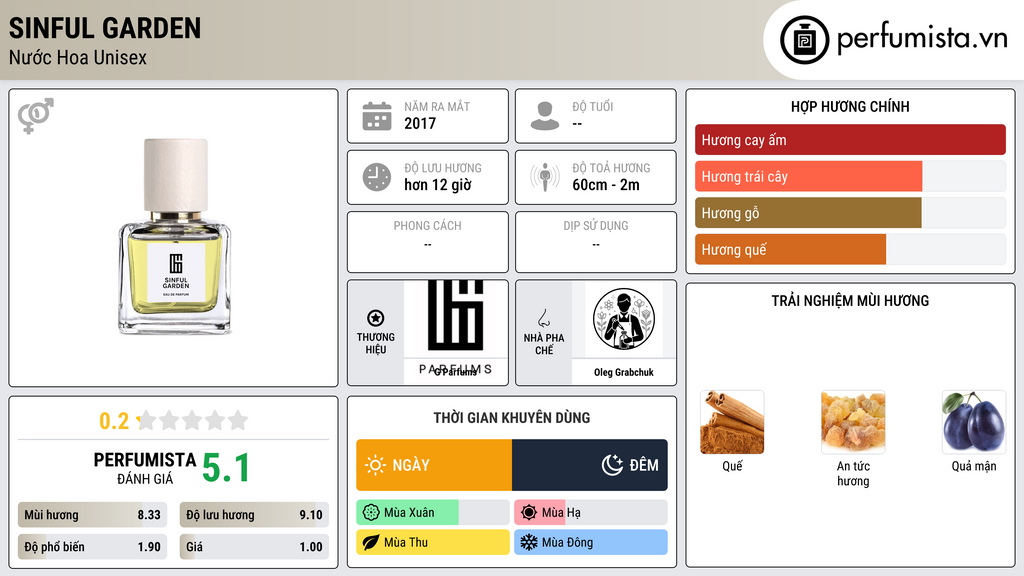Click the sun icon in Ngày section
Image resolution: width=1024 pixels, height=576 pixels.
(376, 465)
